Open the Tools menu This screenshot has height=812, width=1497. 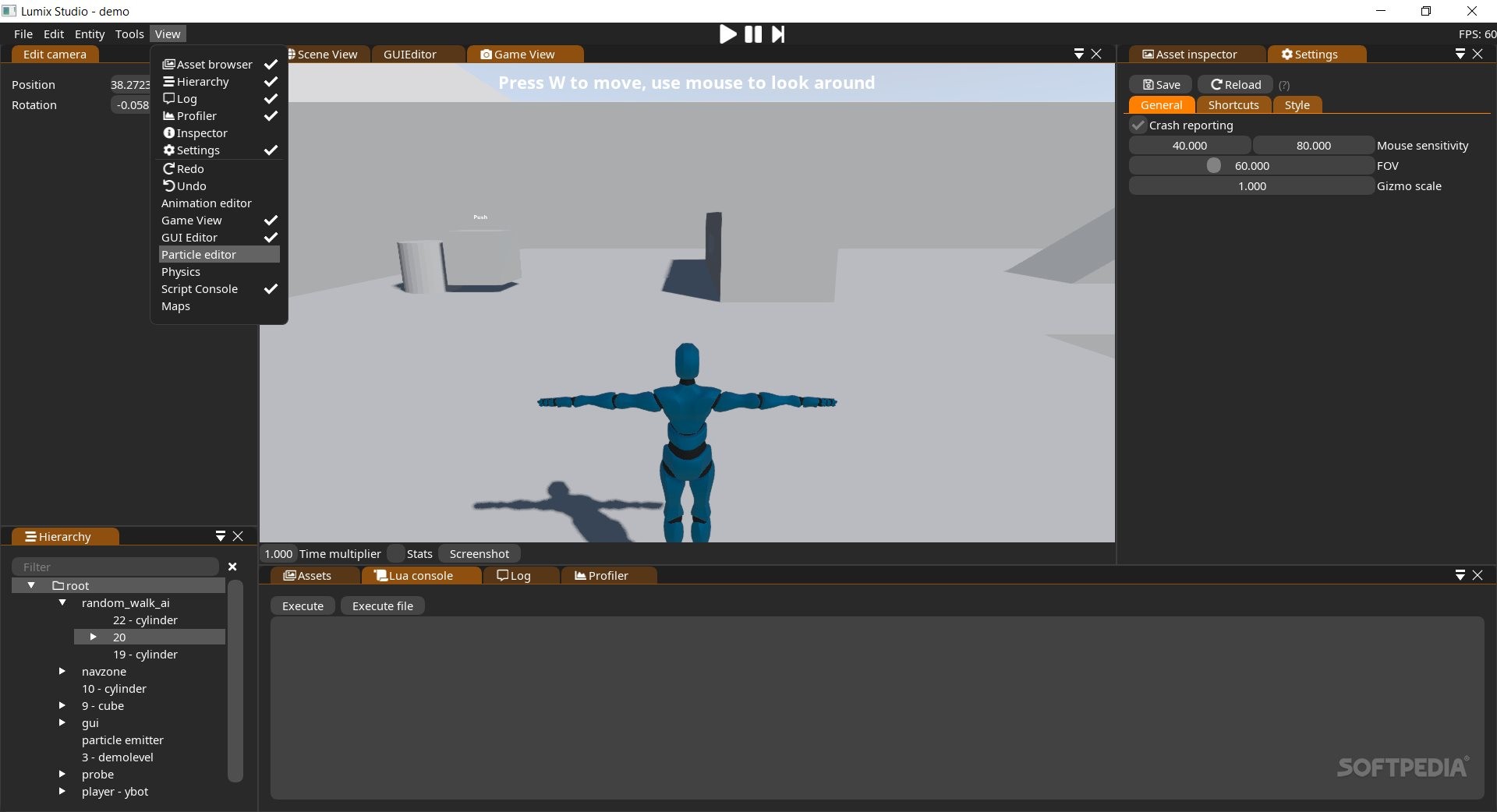(x=129, y=34)
